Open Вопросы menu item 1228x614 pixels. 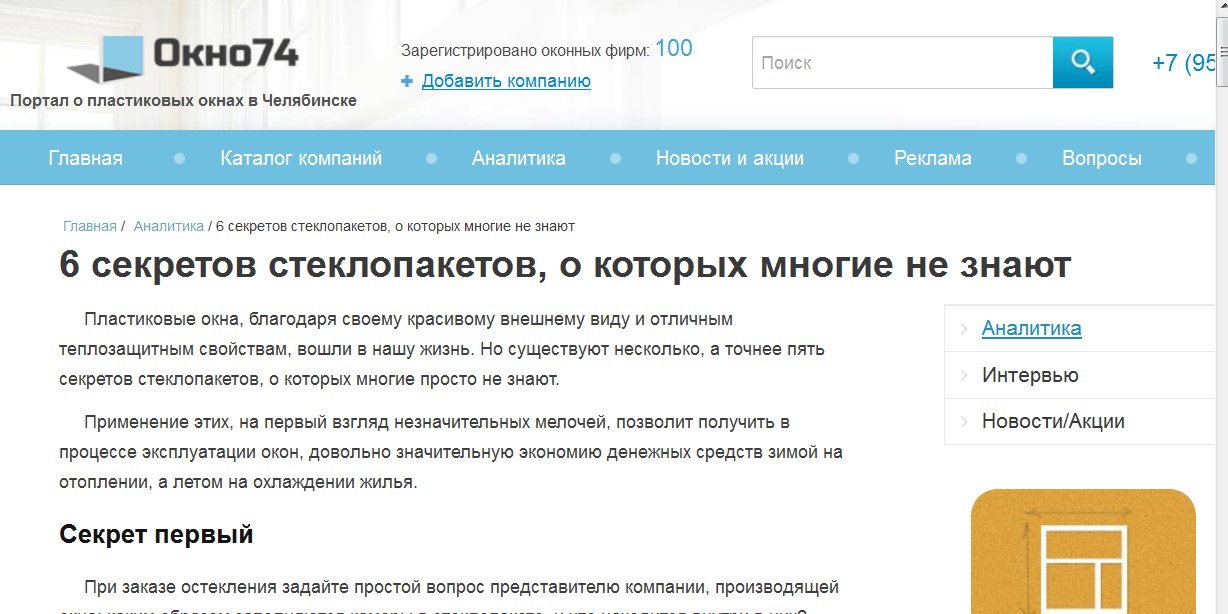(1102, 158)
